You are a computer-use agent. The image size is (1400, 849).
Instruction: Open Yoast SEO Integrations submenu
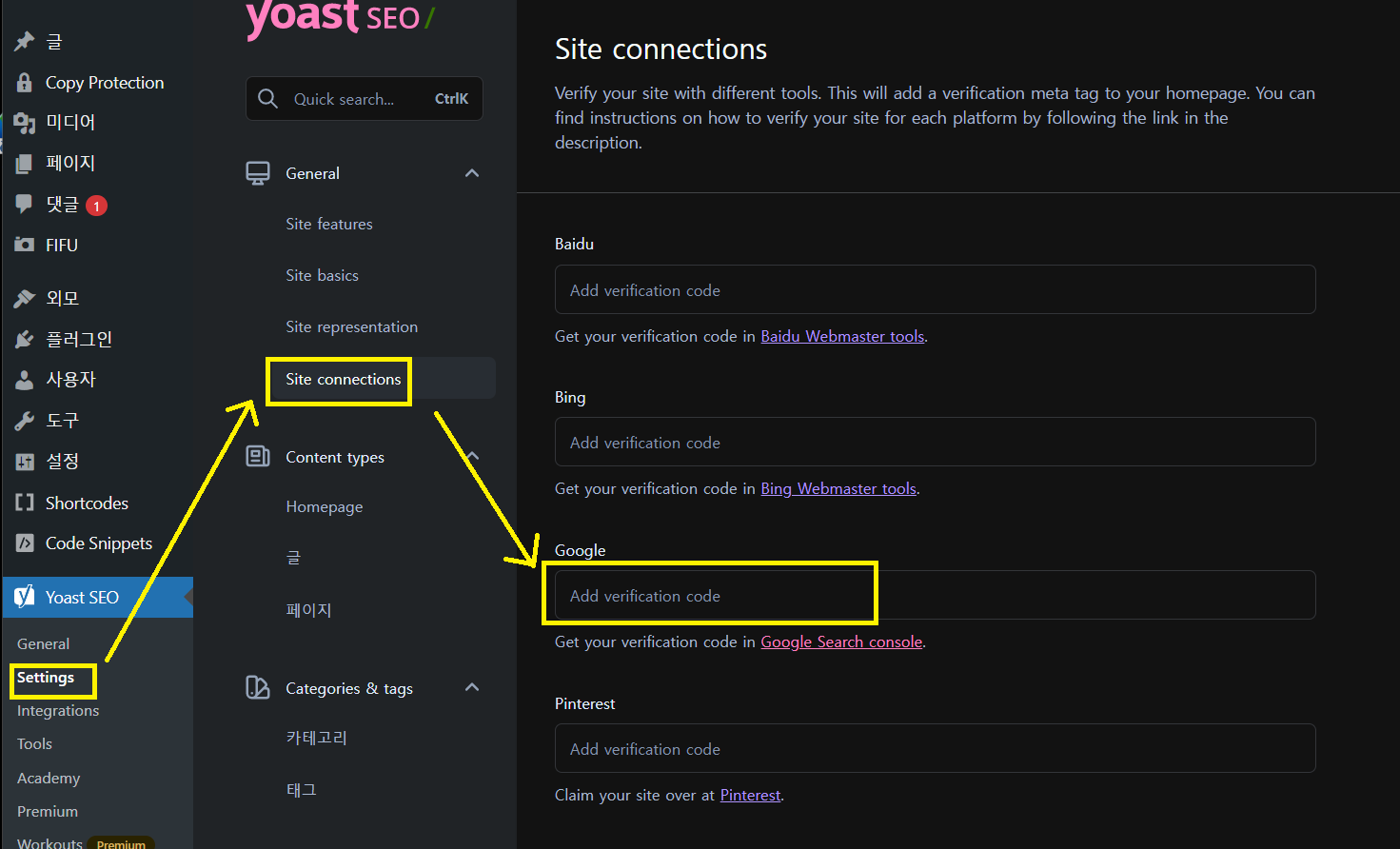(58, 711)
